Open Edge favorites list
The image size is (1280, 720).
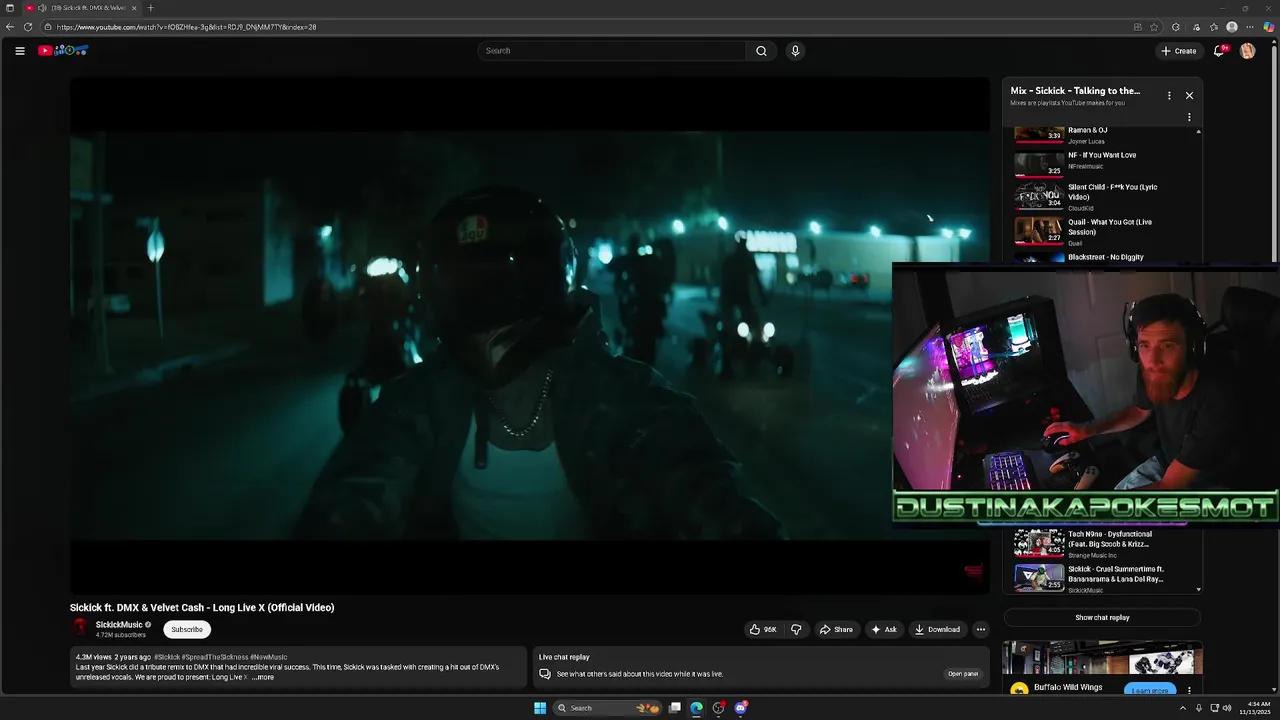click(1214, 27)
